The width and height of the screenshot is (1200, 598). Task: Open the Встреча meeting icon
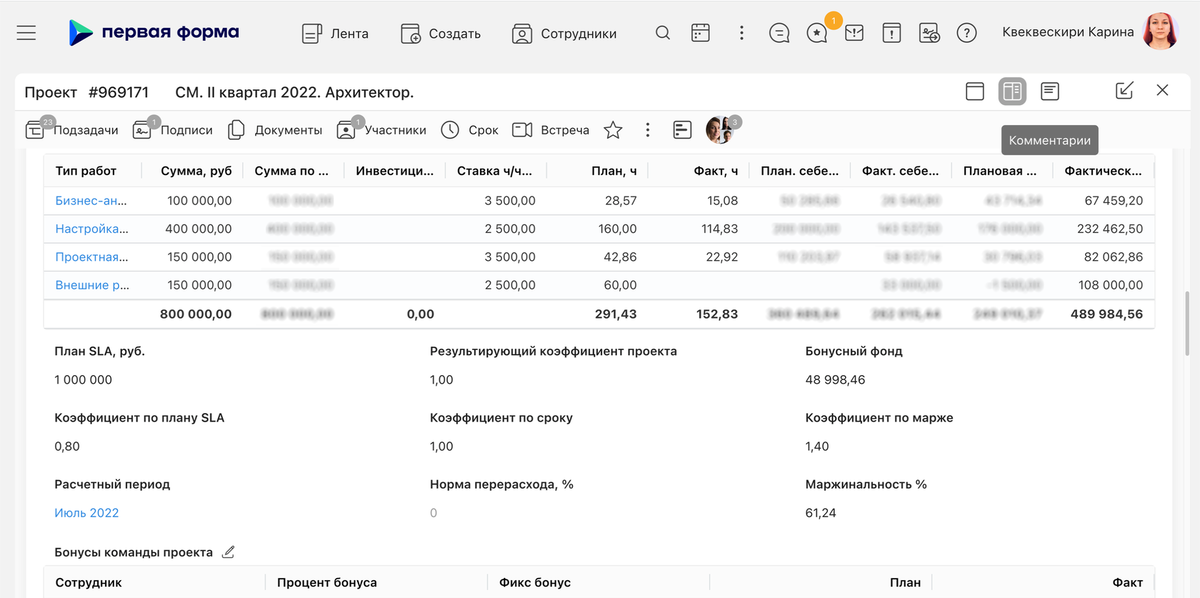[522, 129]
